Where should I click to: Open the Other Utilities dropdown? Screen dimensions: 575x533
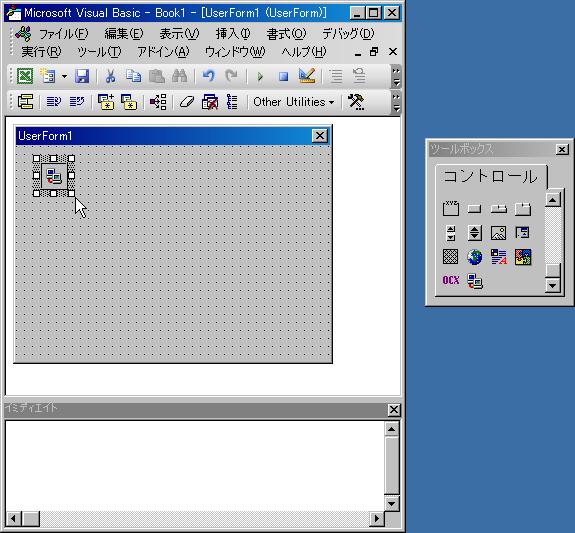coord(293,102)
